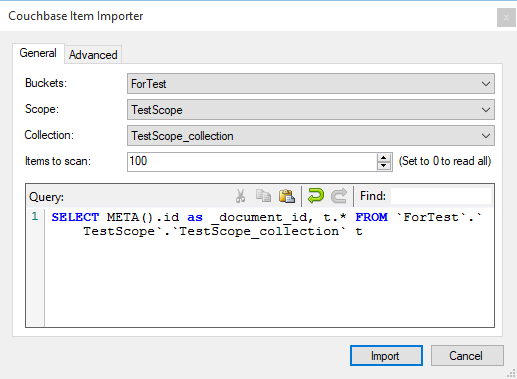Click the SELECT keyword in query
The width and height of the screenshot is (517, 379).
point(75,217)
